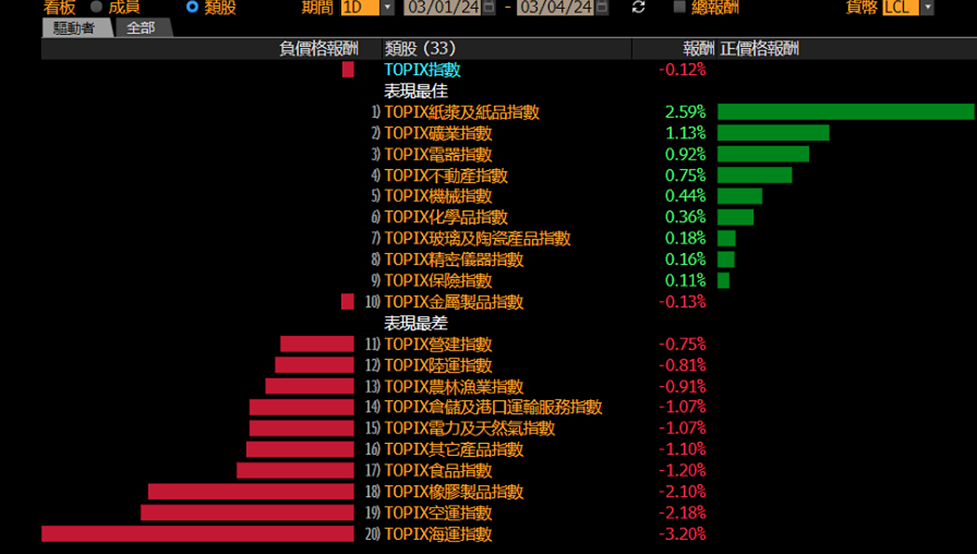Open the TOPIX指數 row
The height and width of the screenshot is (554, 977).
click(422, 69)
